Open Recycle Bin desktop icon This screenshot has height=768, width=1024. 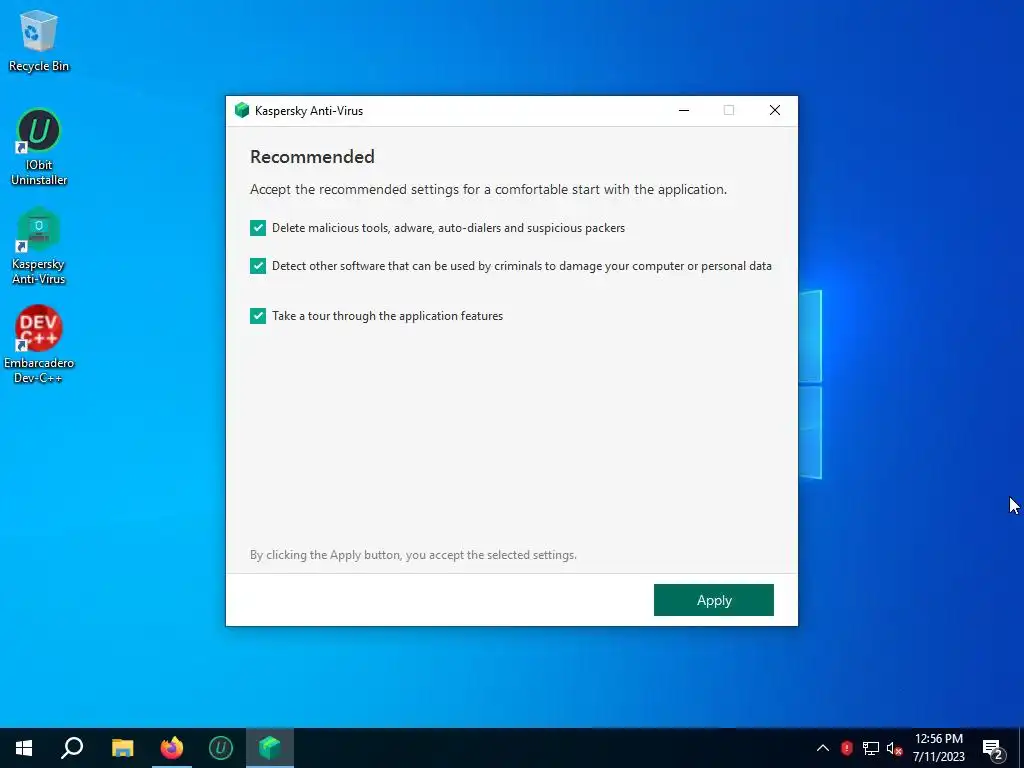[39, 41]
